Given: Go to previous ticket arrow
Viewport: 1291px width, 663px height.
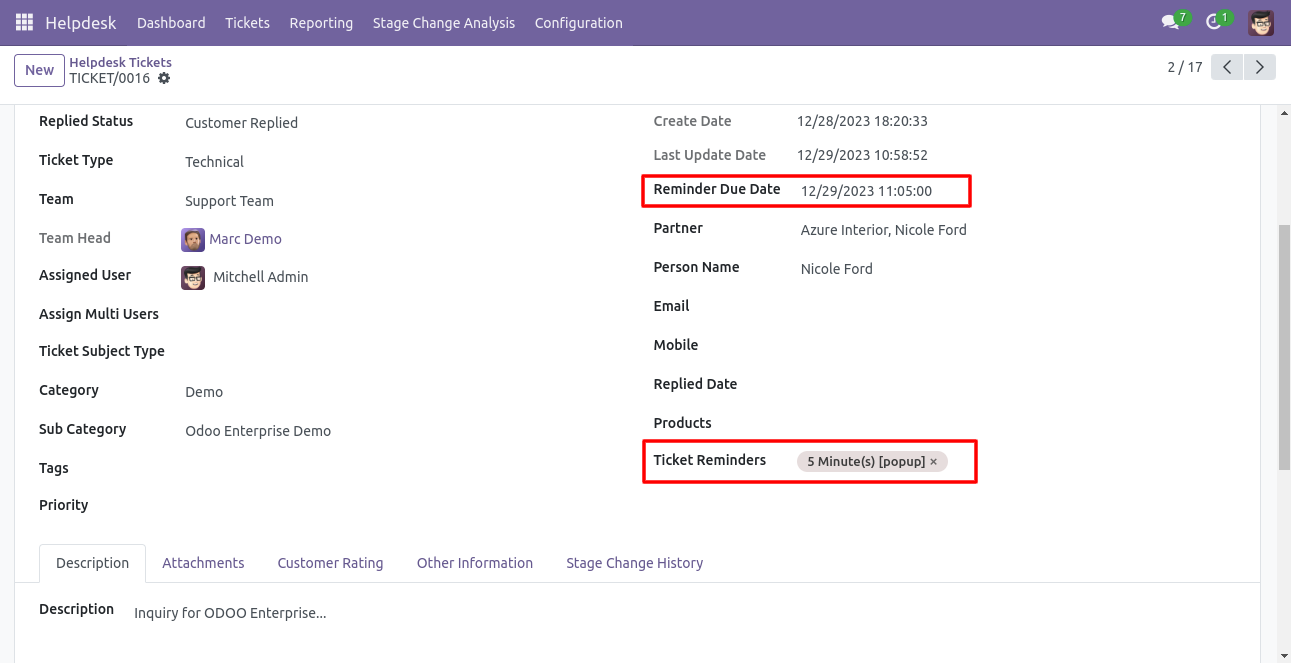Looking at the screenshot, I should (1227, 67).
